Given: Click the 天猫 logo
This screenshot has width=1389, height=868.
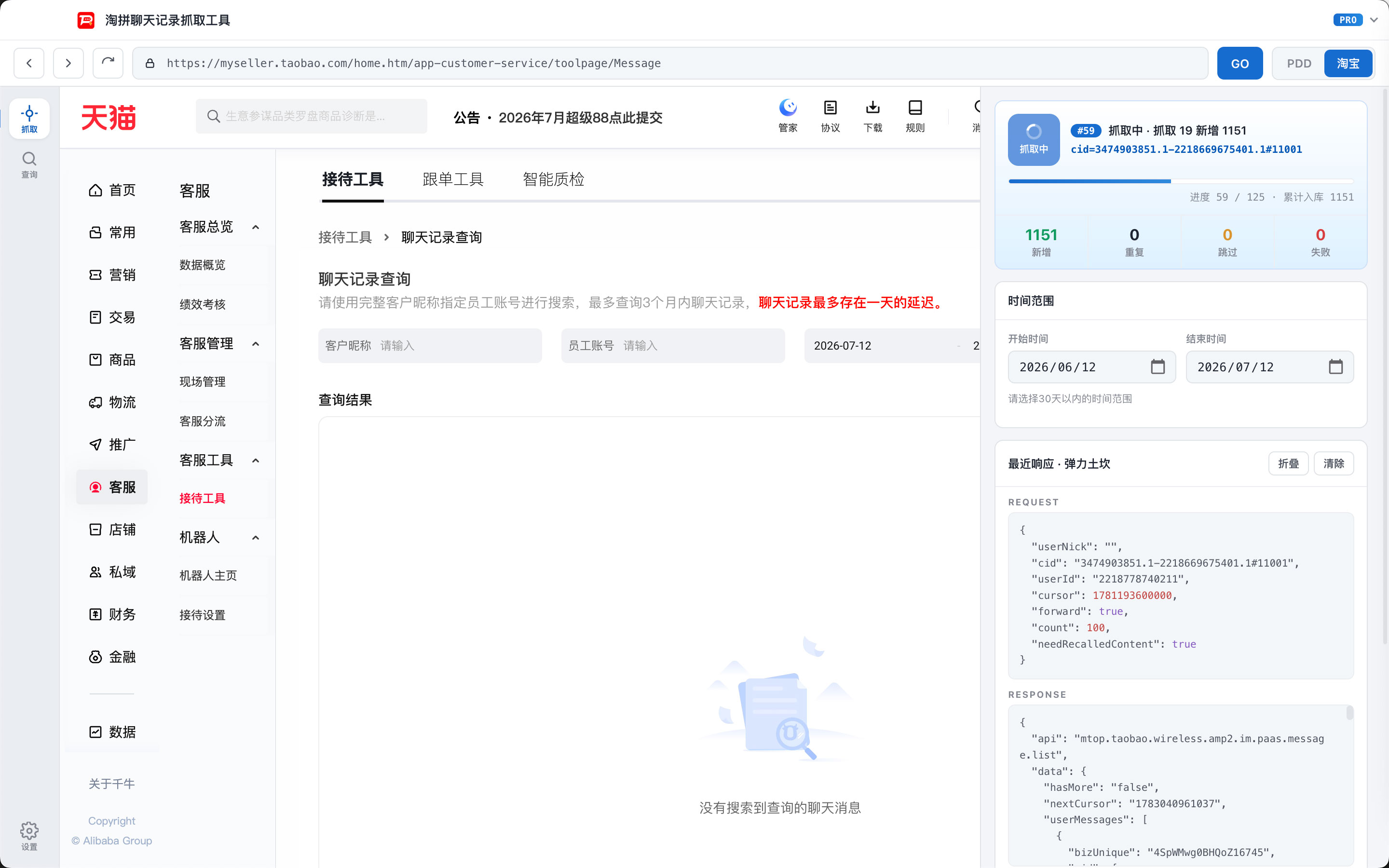Looking at the screenshot, I should [109, 117].
